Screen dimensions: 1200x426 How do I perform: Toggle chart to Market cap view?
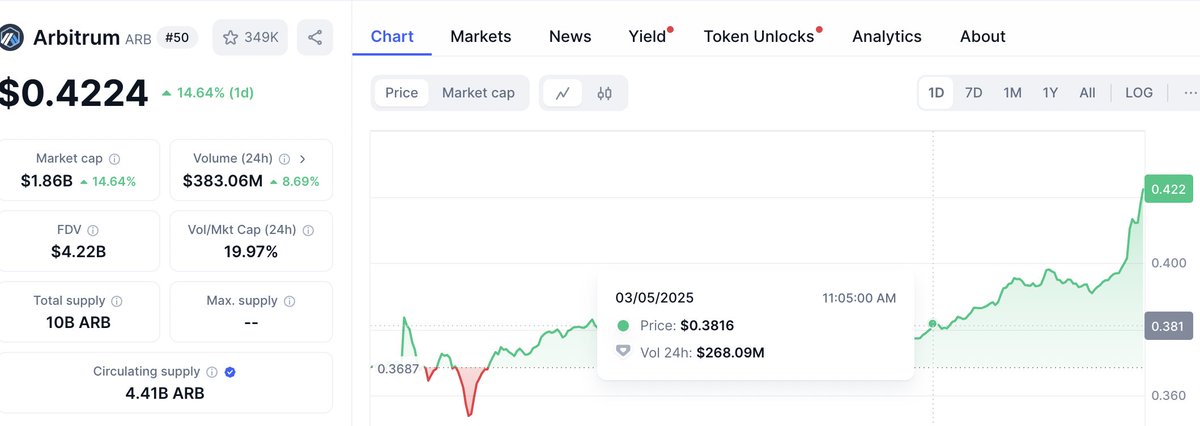(478, 93)
